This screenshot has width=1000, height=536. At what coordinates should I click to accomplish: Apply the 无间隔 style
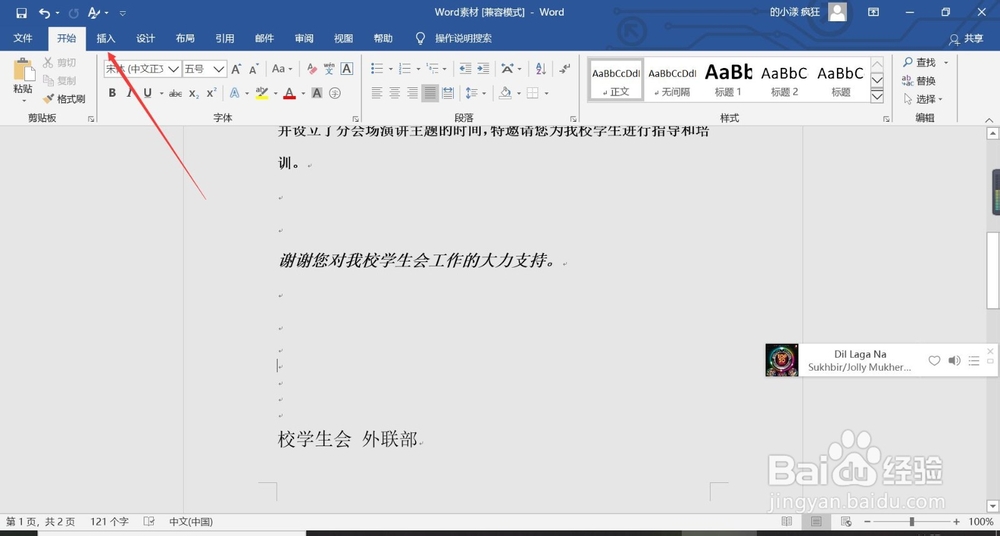[x=672, y=79]
